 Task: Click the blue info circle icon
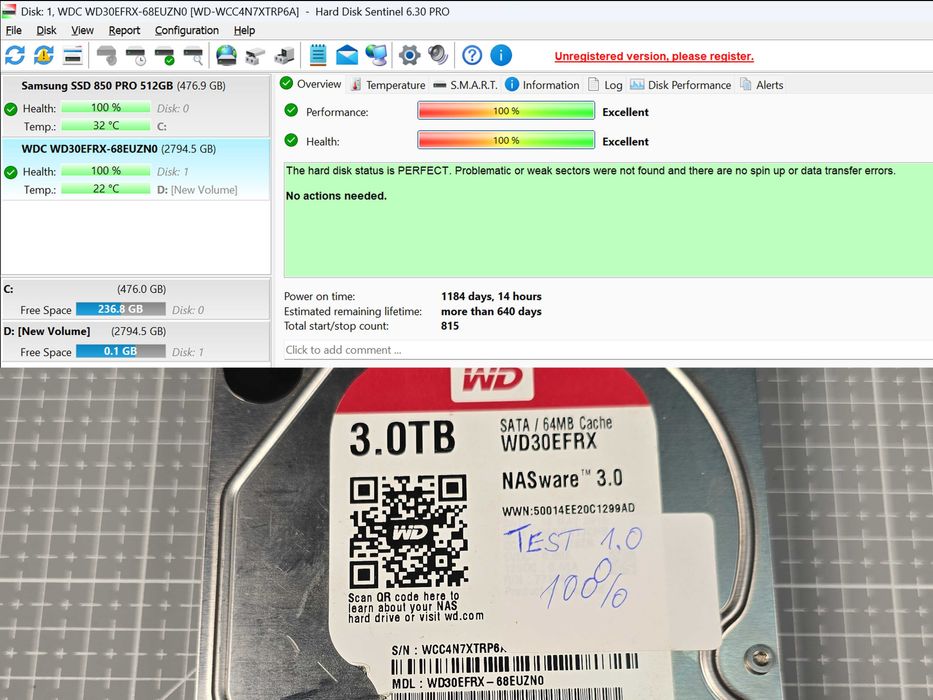click(x=501, y=55)
